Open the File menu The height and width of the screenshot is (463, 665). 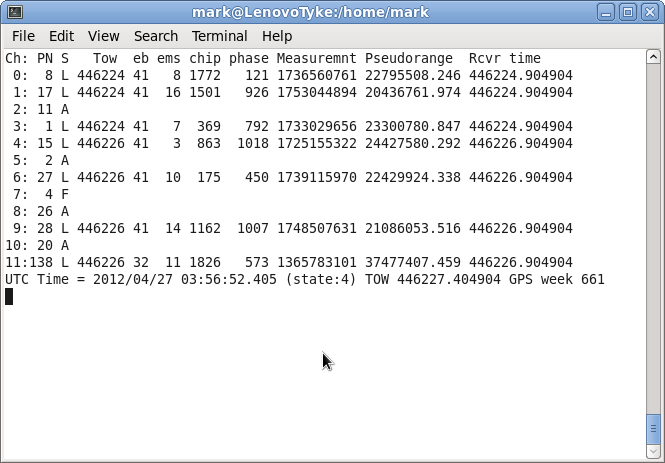pos(22,36)
